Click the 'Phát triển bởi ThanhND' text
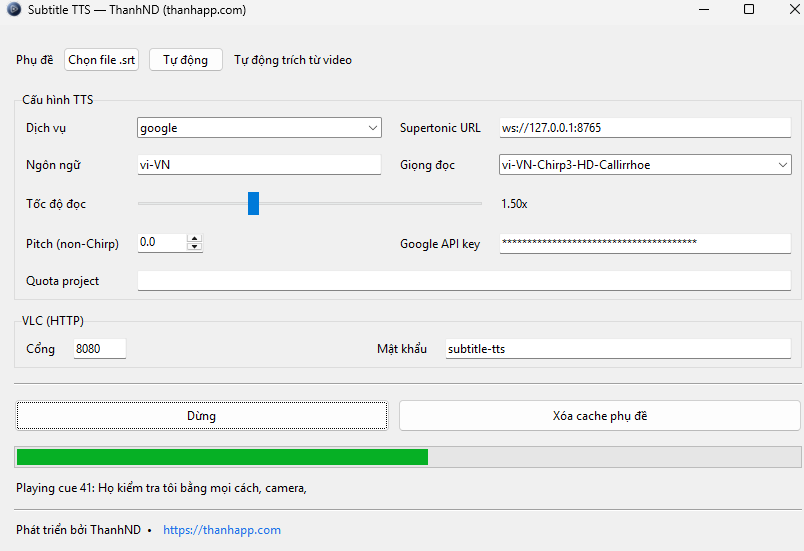This screenshot has height=551, width=804. pos(78,529)
